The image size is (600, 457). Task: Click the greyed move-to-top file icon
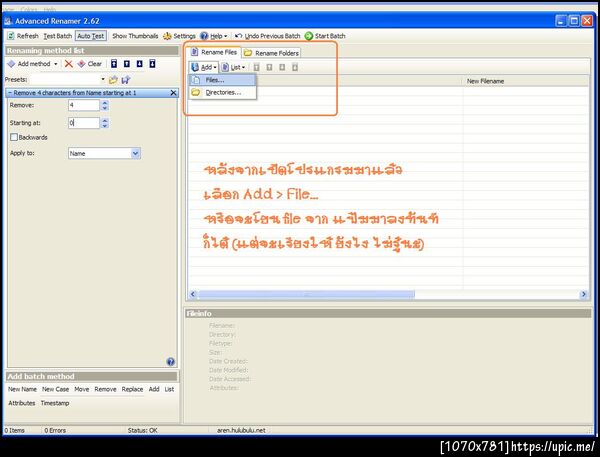pyautogui.click(x=256, y=67)
